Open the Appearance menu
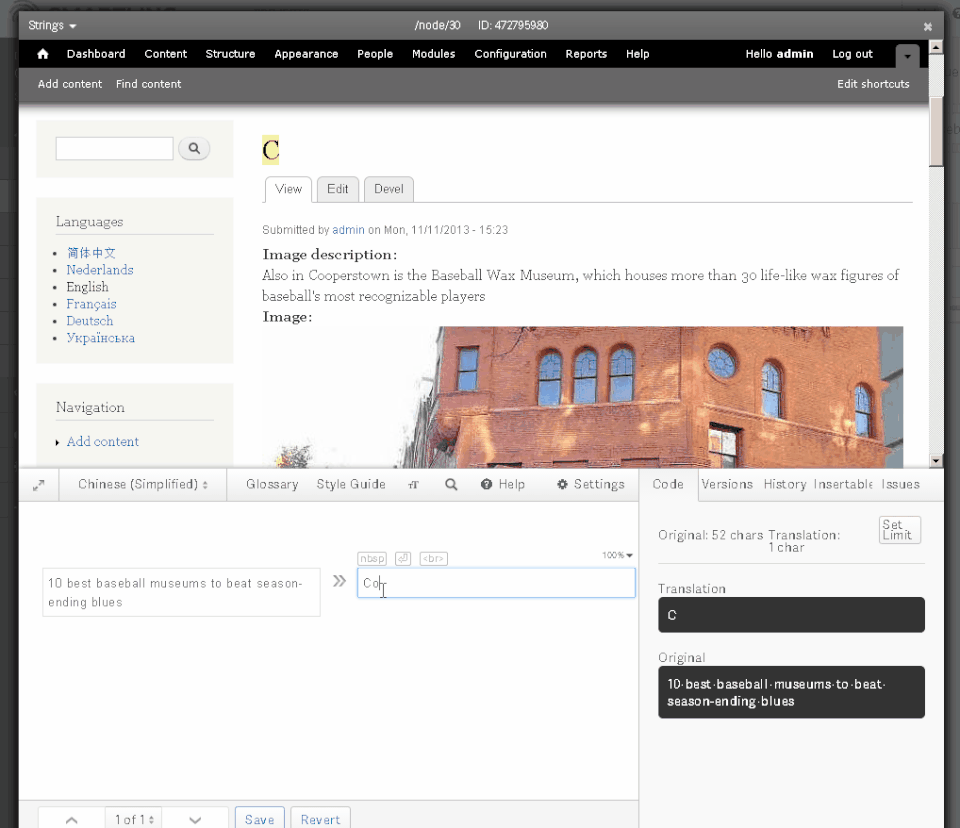Screen dimensions: 960x828 [306, 54]
